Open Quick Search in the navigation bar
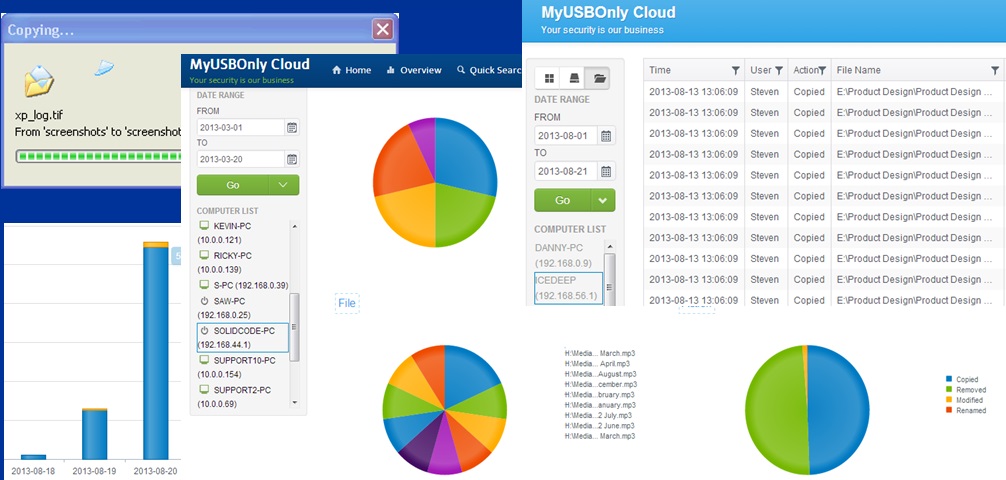 click(x=489, y=71)
